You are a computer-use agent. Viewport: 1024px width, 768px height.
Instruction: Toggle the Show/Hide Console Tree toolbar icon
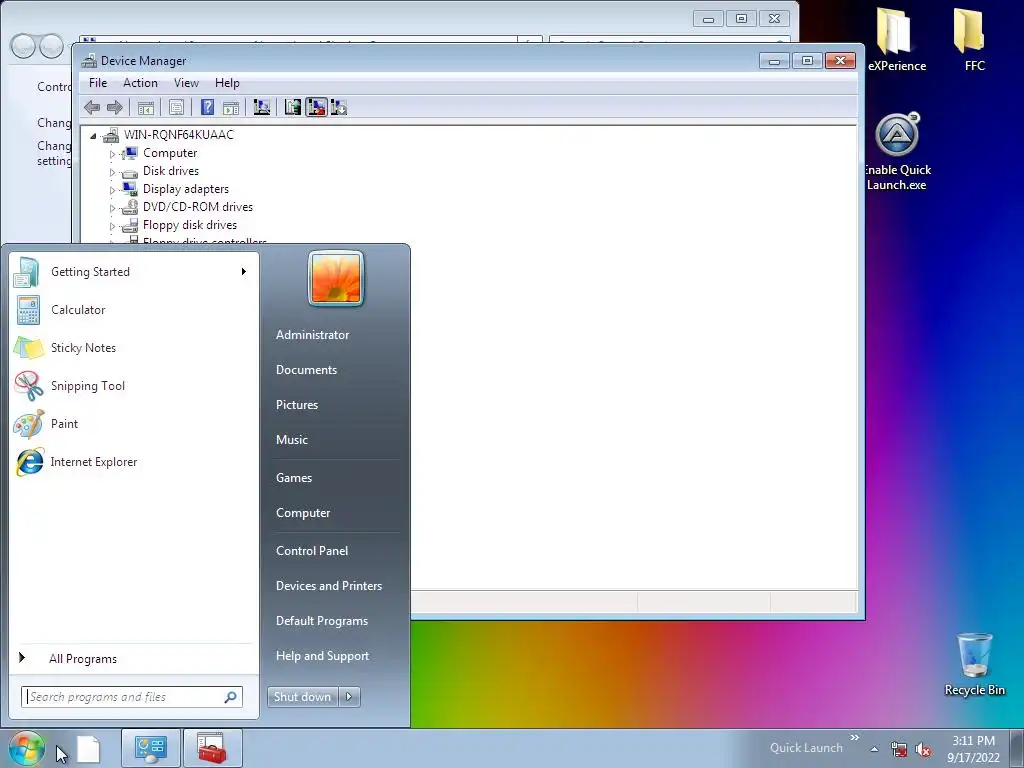click(x=146, y=108)
